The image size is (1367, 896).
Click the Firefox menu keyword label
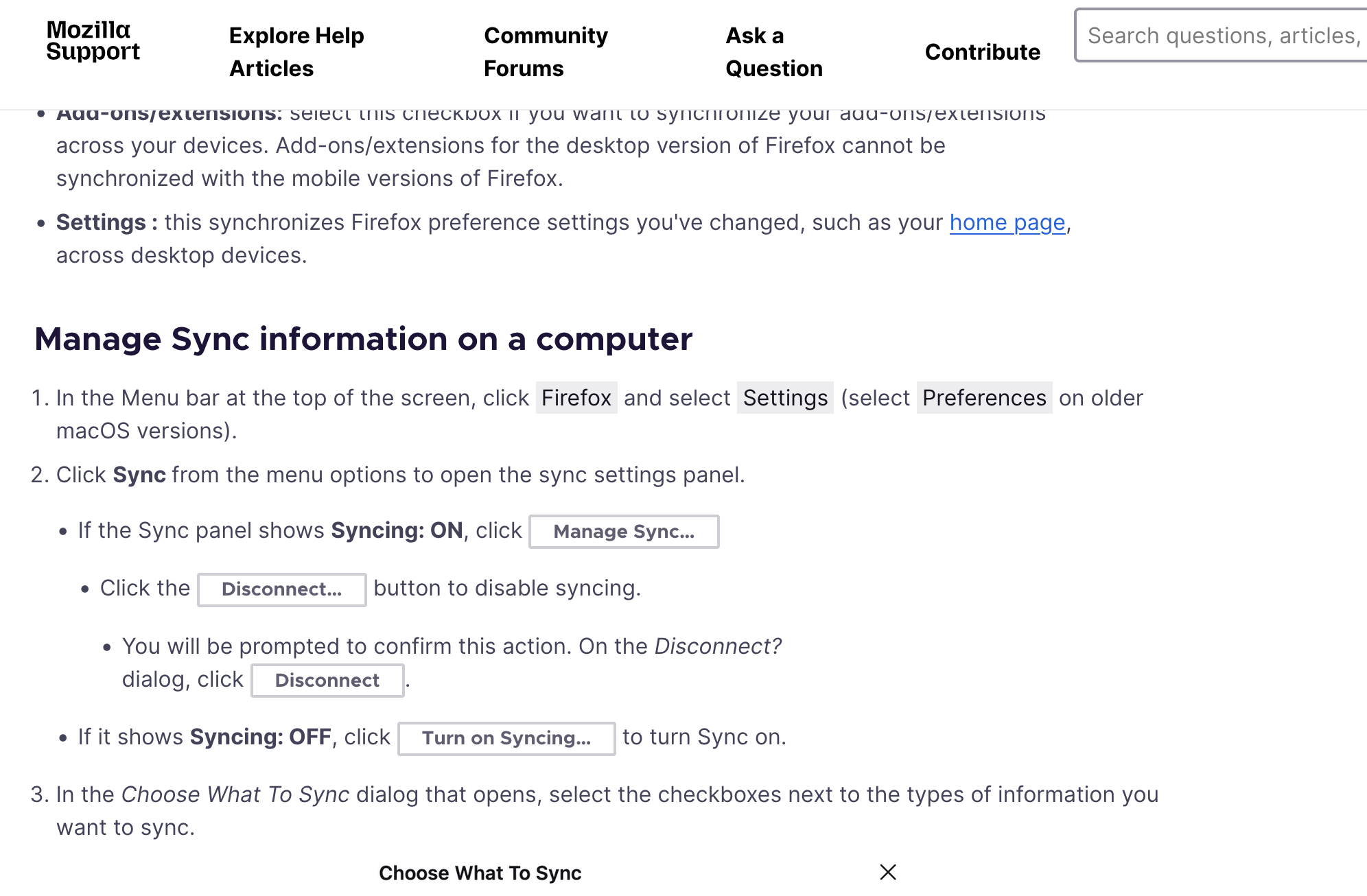(576, 398)
